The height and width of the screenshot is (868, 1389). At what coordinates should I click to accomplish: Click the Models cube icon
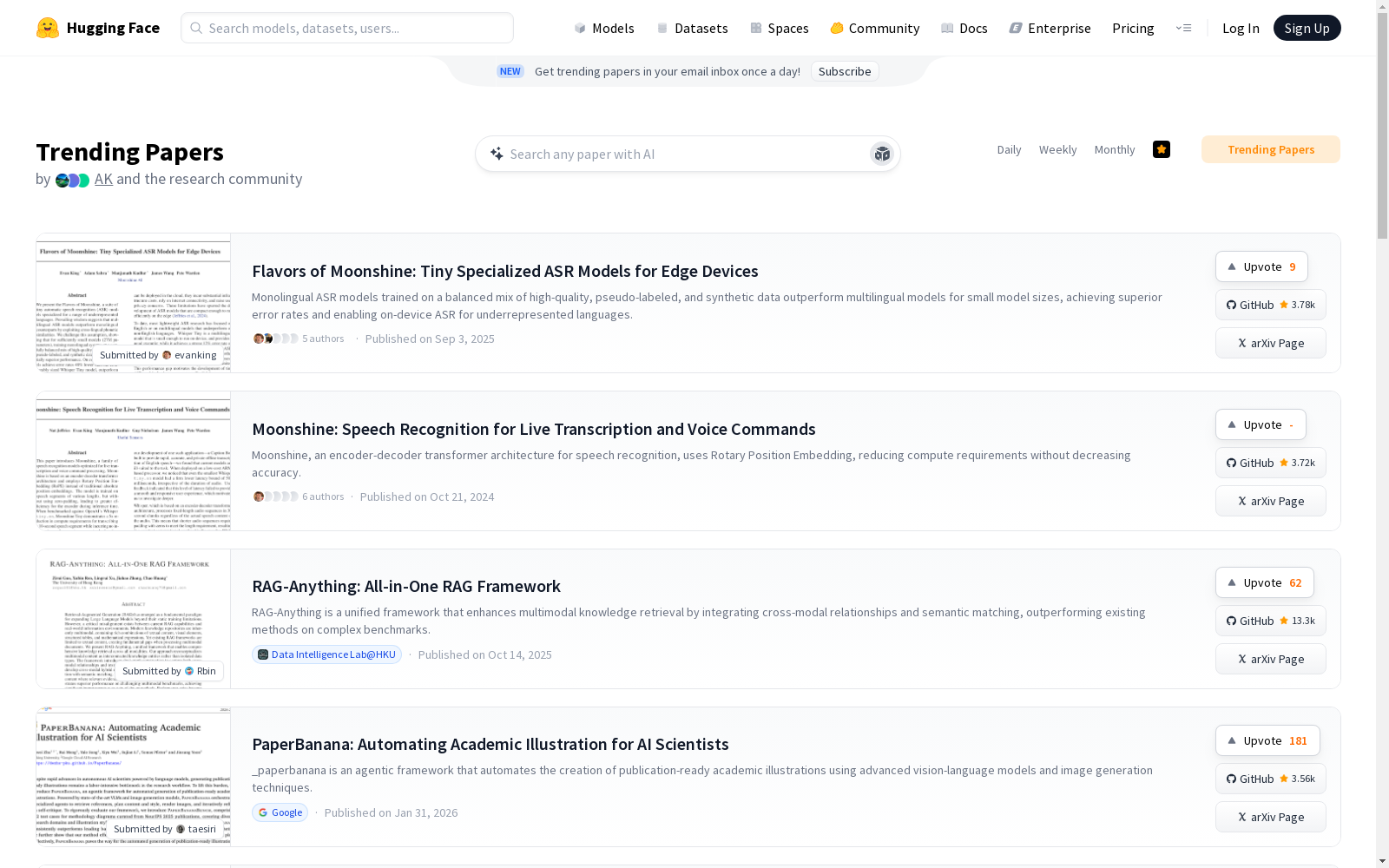coord(580,28)
